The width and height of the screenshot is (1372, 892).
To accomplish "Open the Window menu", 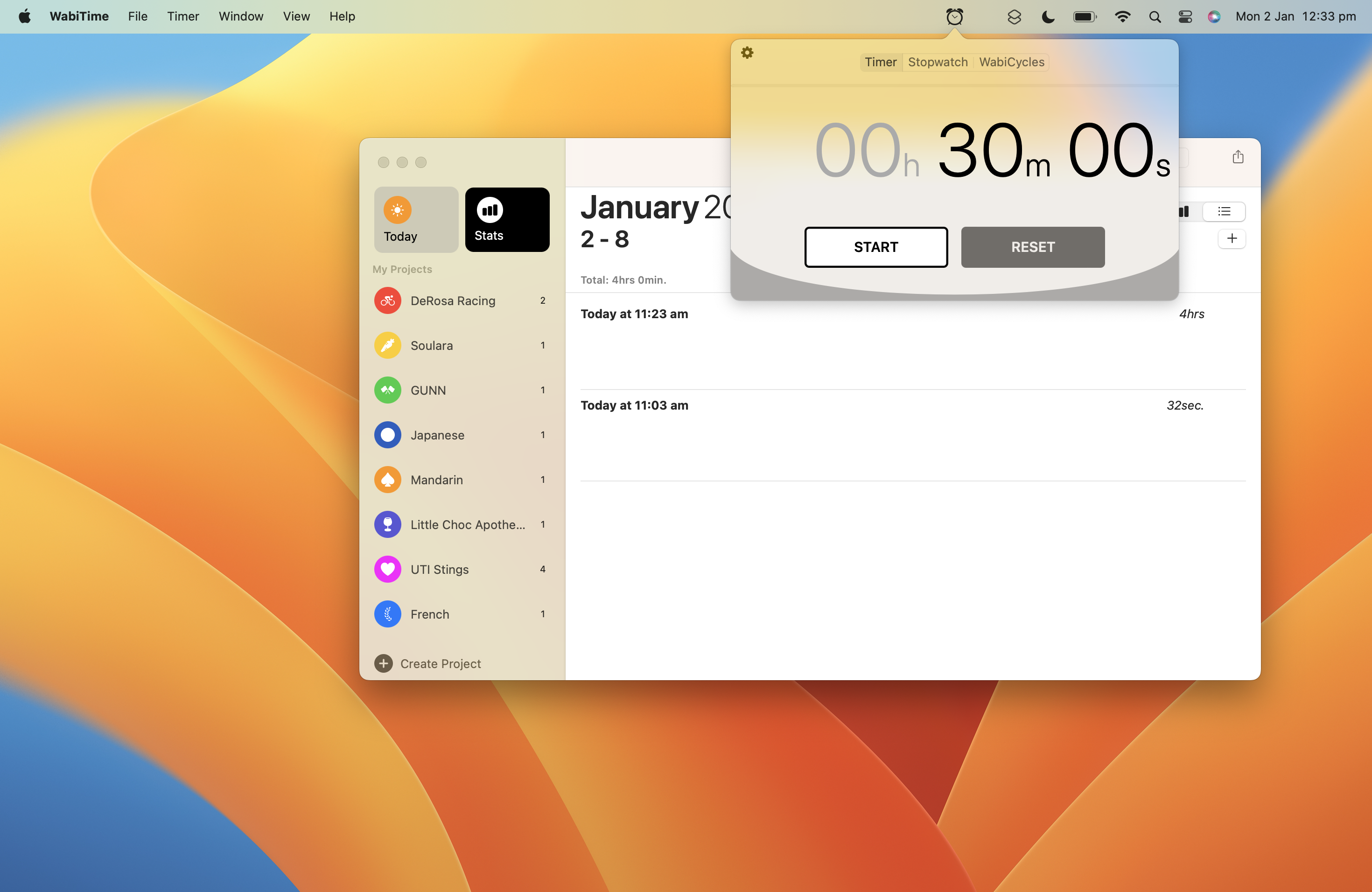I will (x=241, y=16).
